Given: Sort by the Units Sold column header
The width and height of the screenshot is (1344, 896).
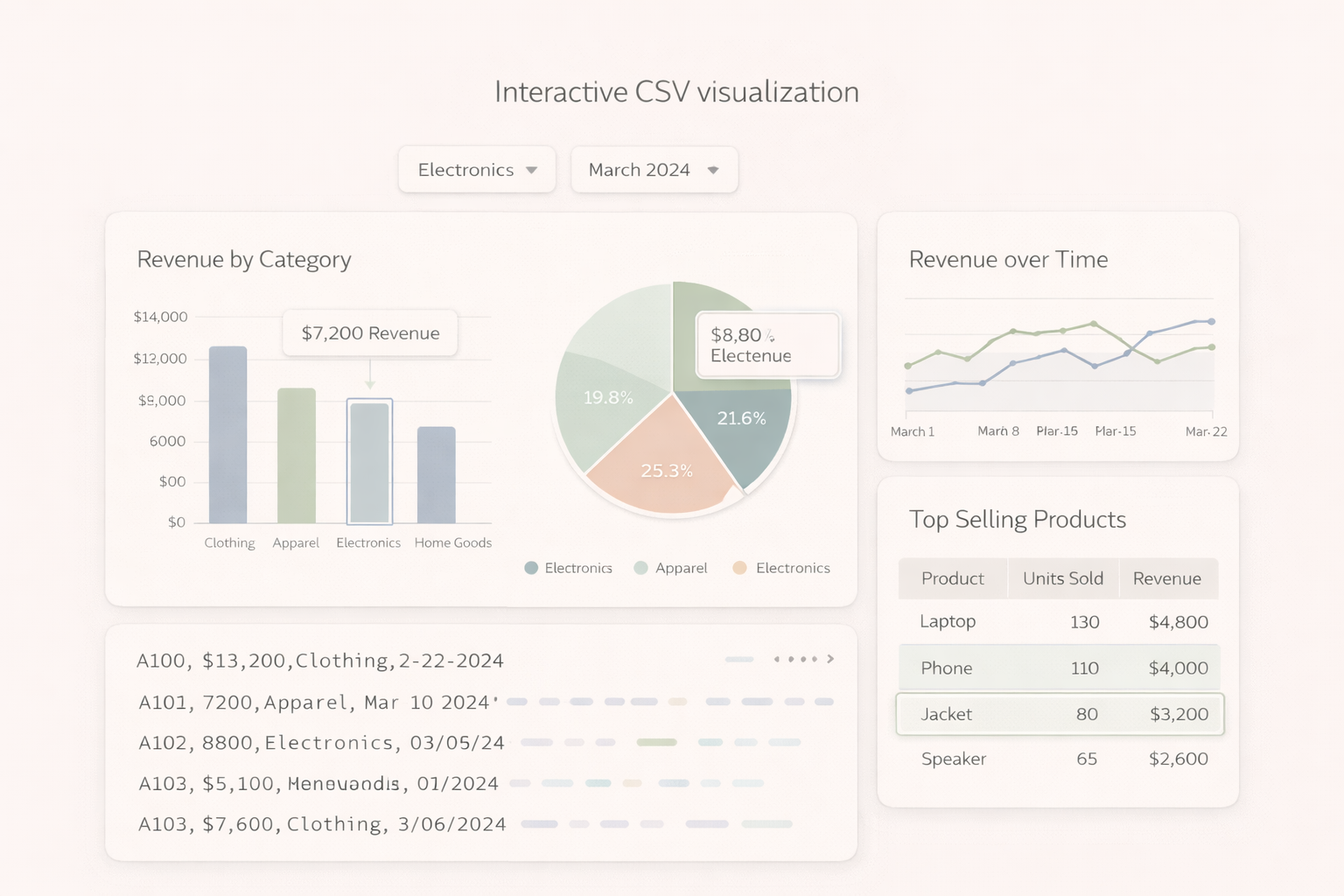Looking at the screenshot, I should point(1063,578).
